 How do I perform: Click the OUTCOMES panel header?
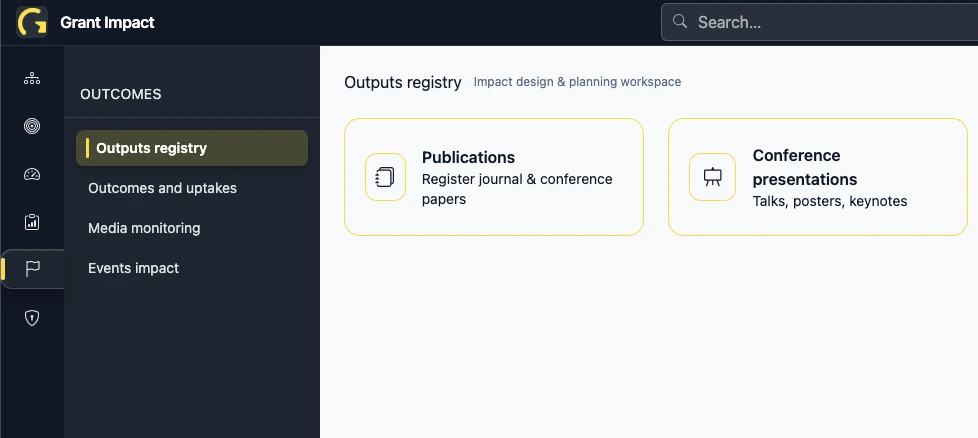[120, 94]
